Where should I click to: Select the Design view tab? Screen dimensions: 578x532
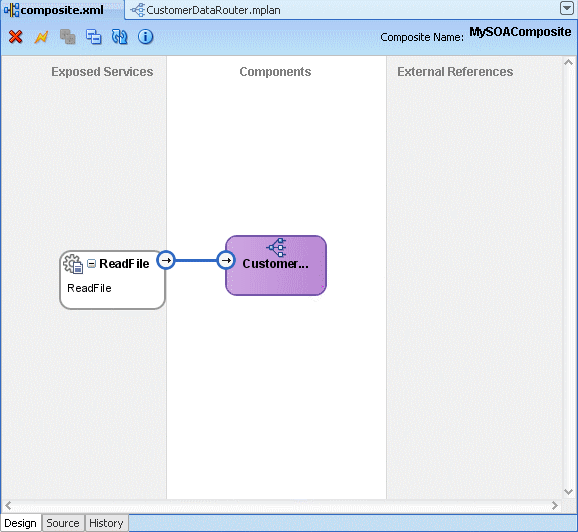pyautogui.click(x=21, y=523)
